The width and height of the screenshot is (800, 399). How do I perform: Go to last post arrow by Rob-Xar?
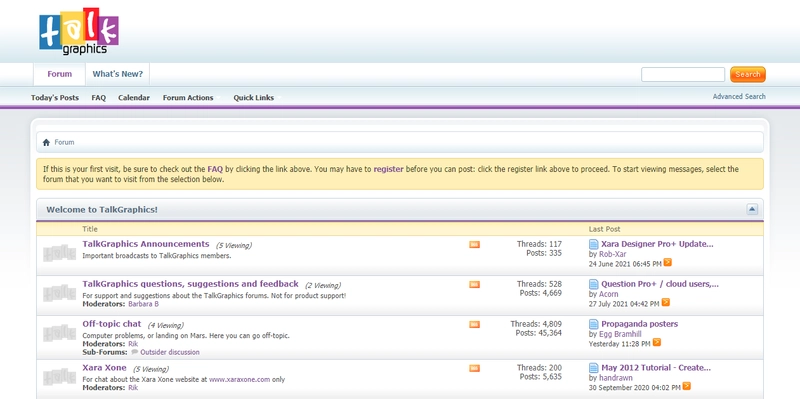(667, 262)
